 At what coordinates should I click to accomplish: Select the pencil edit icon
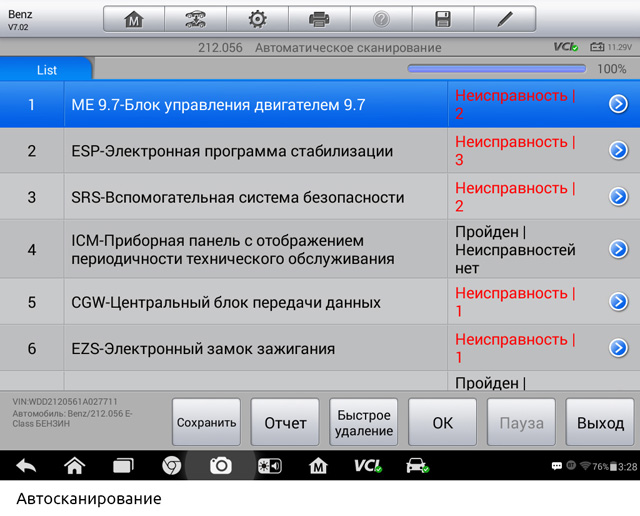pos(505,19)
